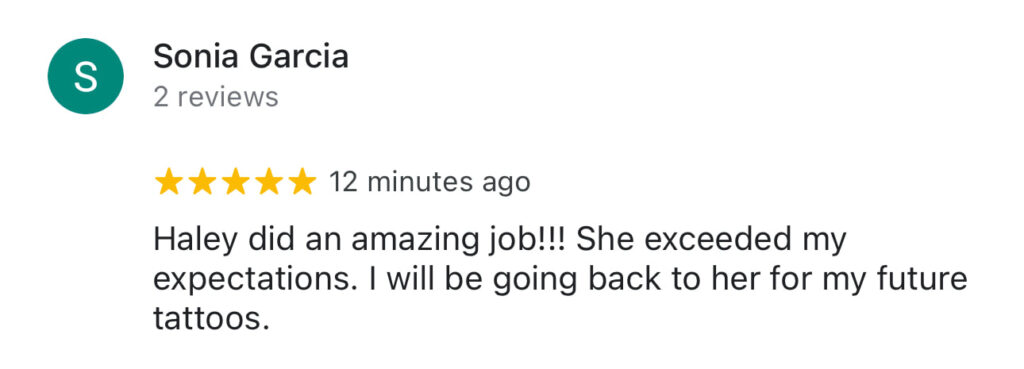Click the first yellow rating star
Screen dimensions: 1024x369
[168, 182]
